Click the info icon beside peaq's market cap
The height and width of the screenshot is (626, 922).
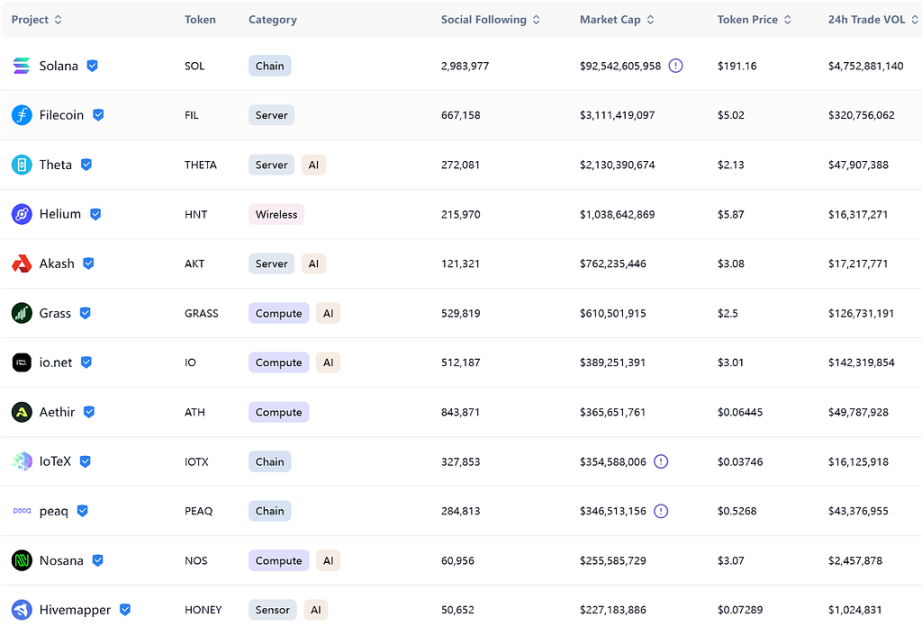[x=661, y=511]
